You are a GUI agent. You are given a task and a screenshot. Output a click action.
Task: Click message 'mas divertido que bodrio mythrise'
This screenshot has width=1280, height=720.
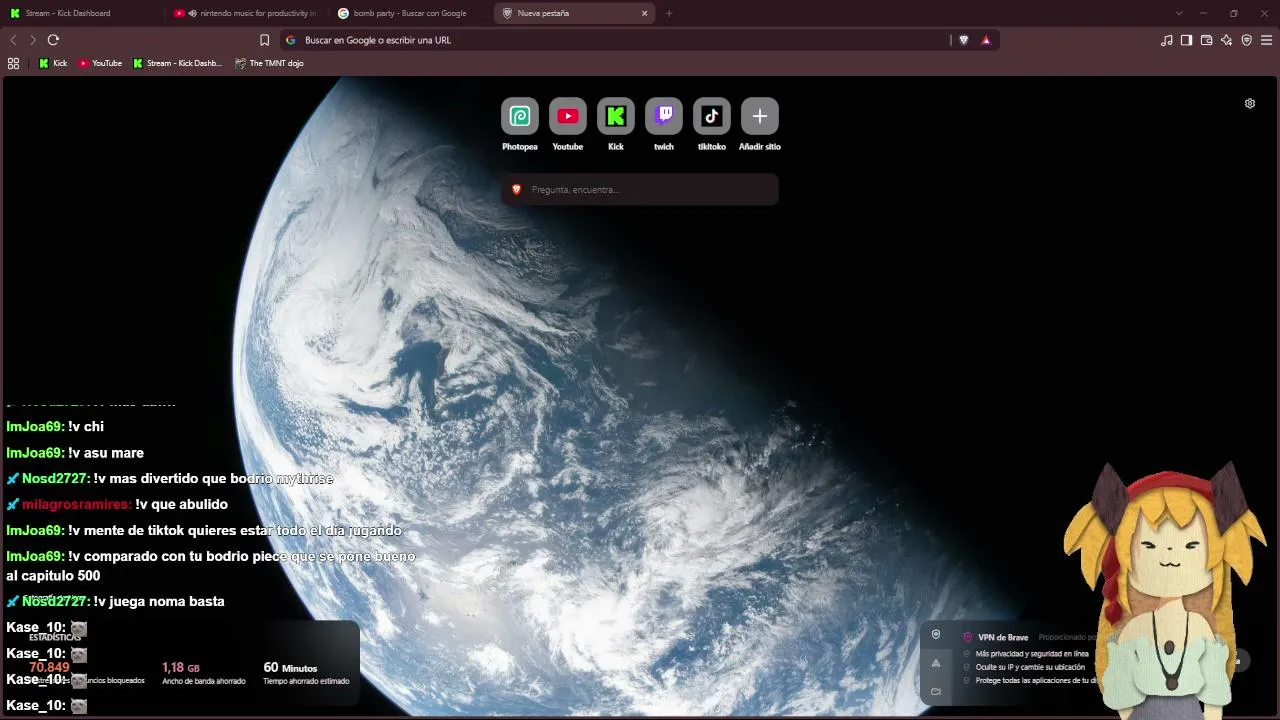221,479
